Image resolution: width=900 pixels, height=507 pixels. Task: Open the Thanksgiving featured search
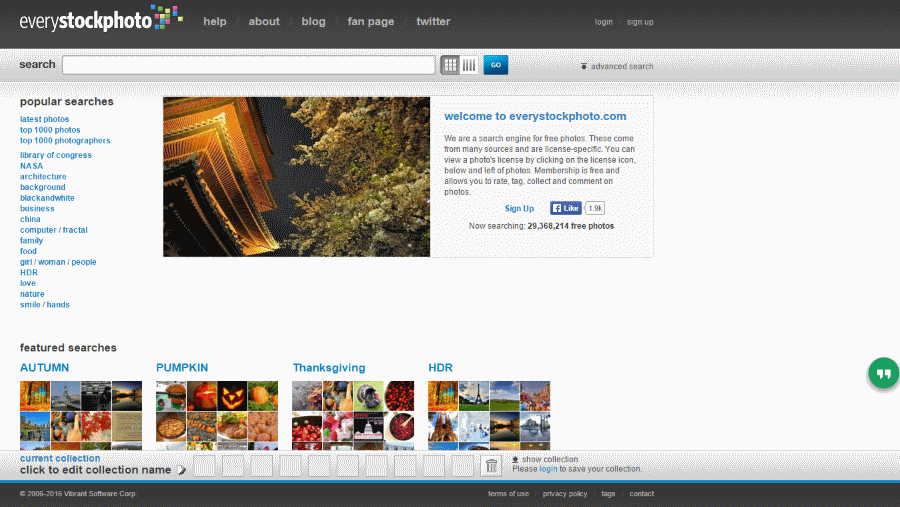click(x=329, y=367)
